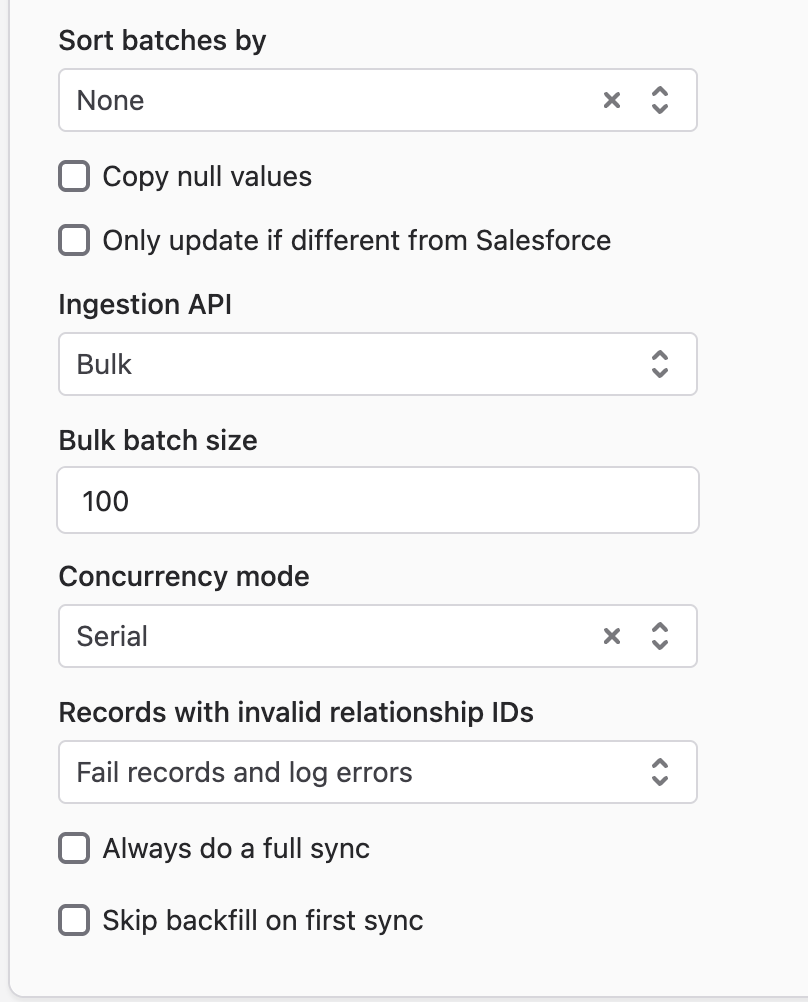This screenshot has height=1002, width=808.
Task: Click the up-down chevron in Sort batches by
Action: tap(660, 100)
